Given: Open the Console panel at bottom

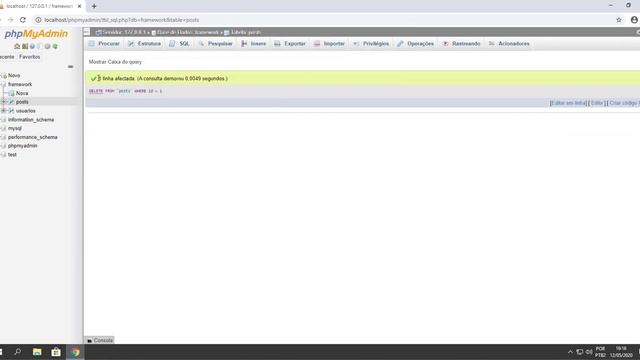Looking at the screenshot, I should point(100,340).
